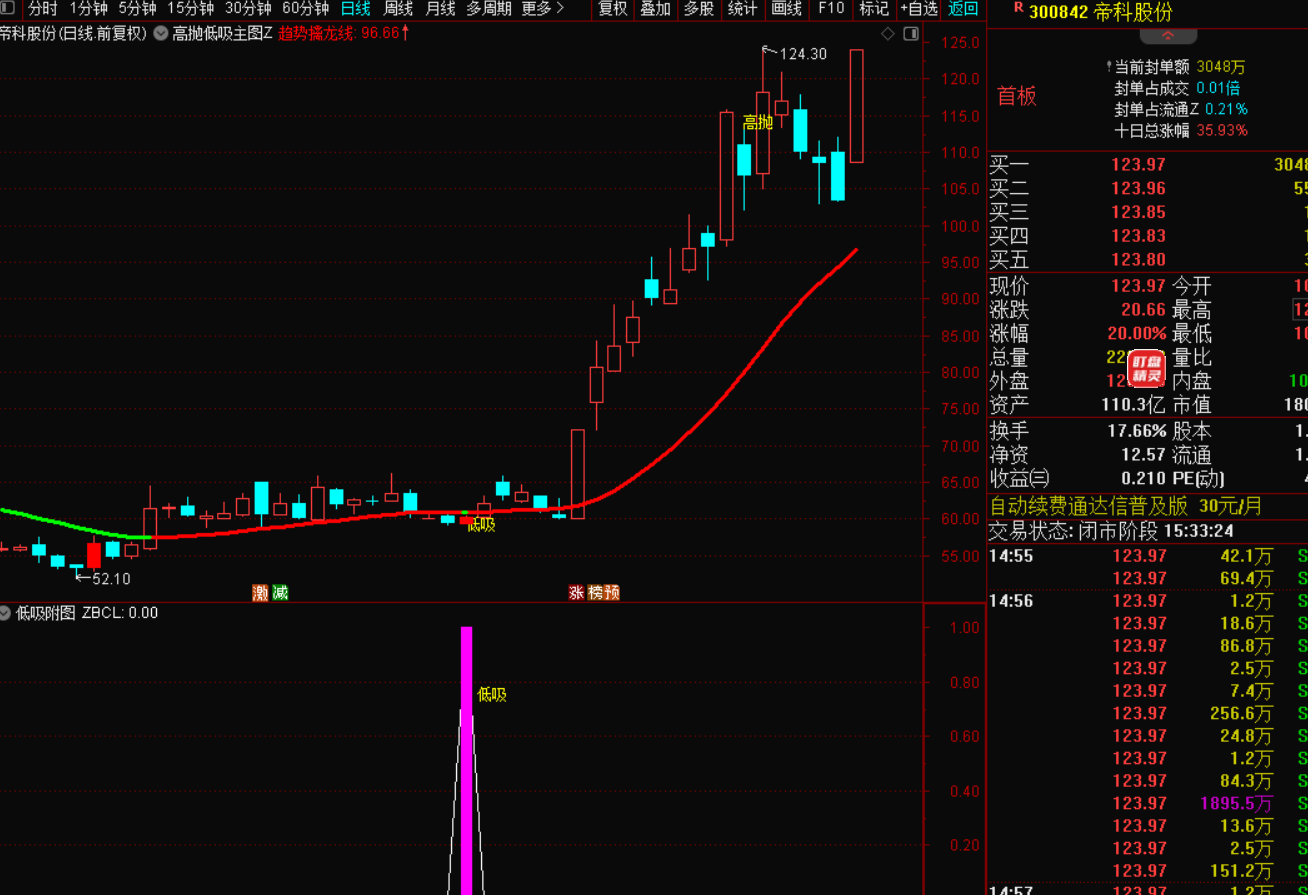Click the red R marker beside stock code
The image size is (1308, 895).
(x=1018, y=9)
